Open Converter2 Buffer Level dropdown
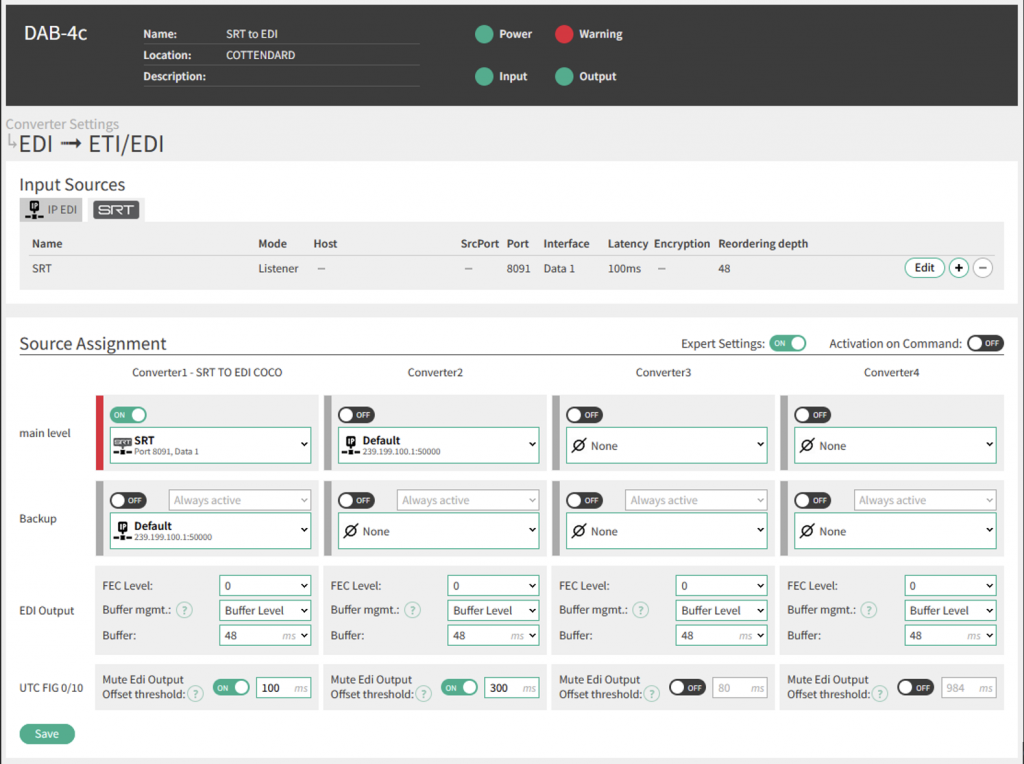This screenshot has height=764, width=1024. coord(493,611)
